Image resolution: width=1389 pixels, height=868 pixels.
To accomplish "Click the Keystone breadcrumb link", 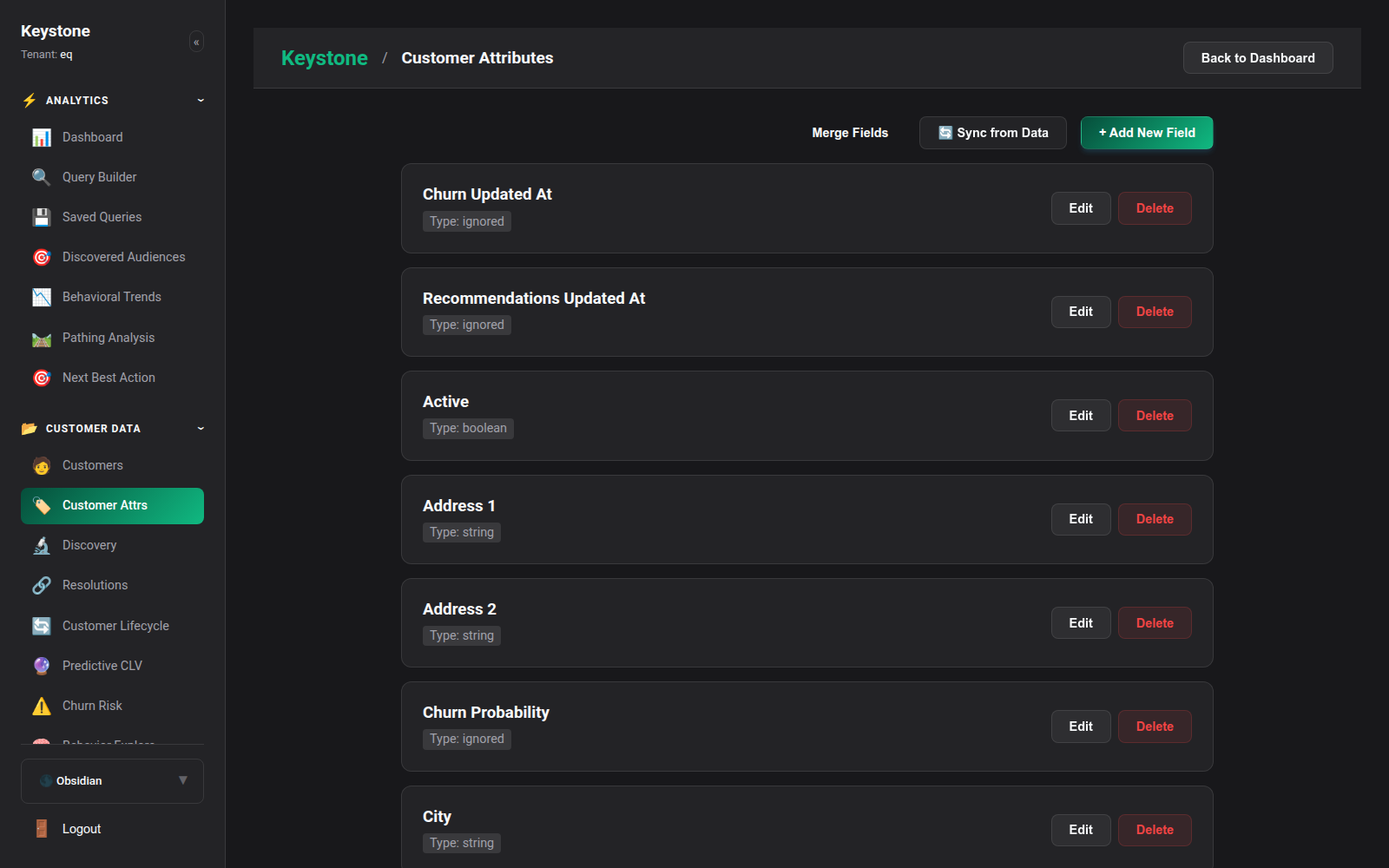I will click(325, 58).
